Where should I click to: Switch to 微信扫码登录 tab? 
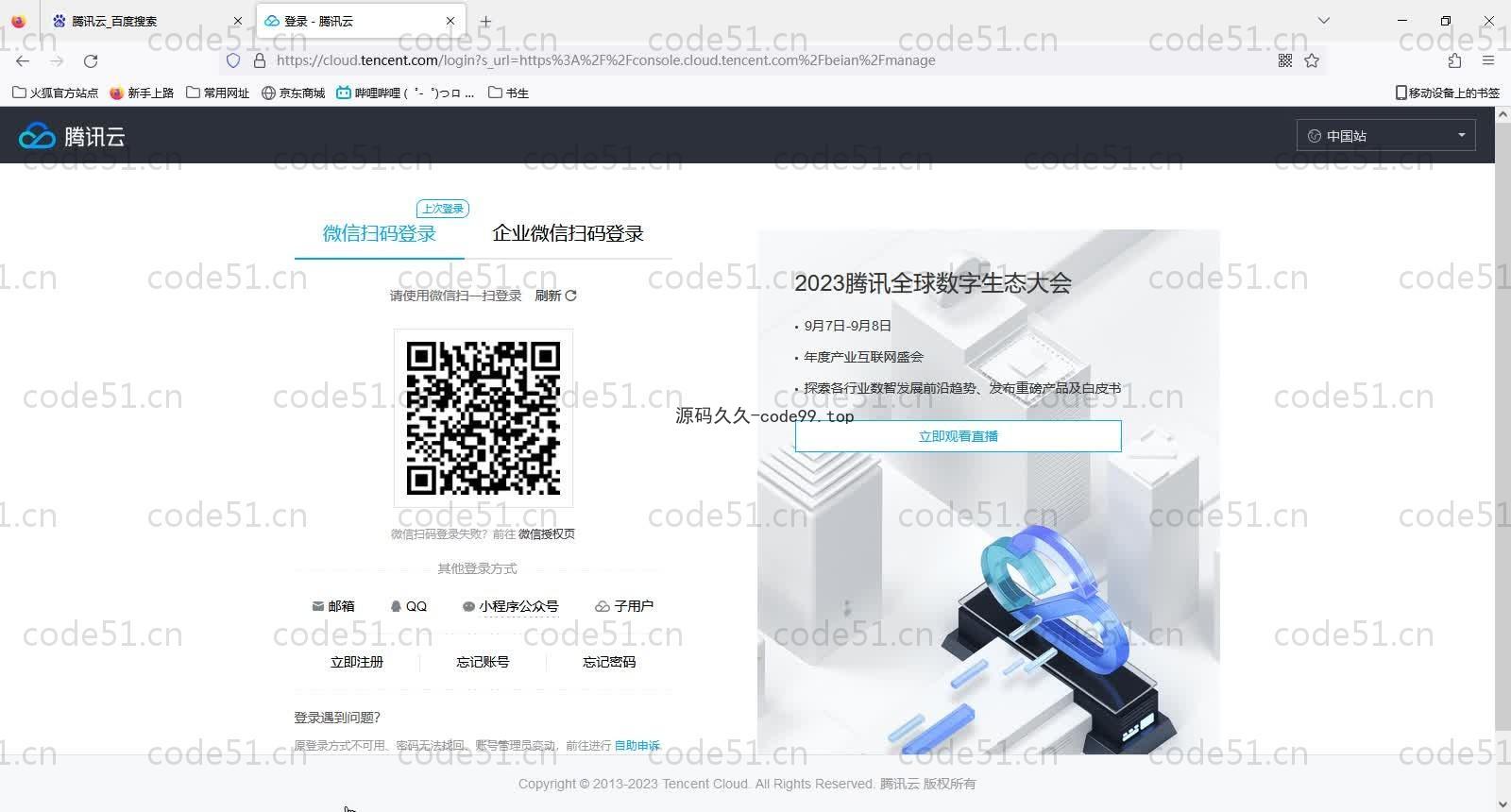pyautogui.click(x=380, y=233)
